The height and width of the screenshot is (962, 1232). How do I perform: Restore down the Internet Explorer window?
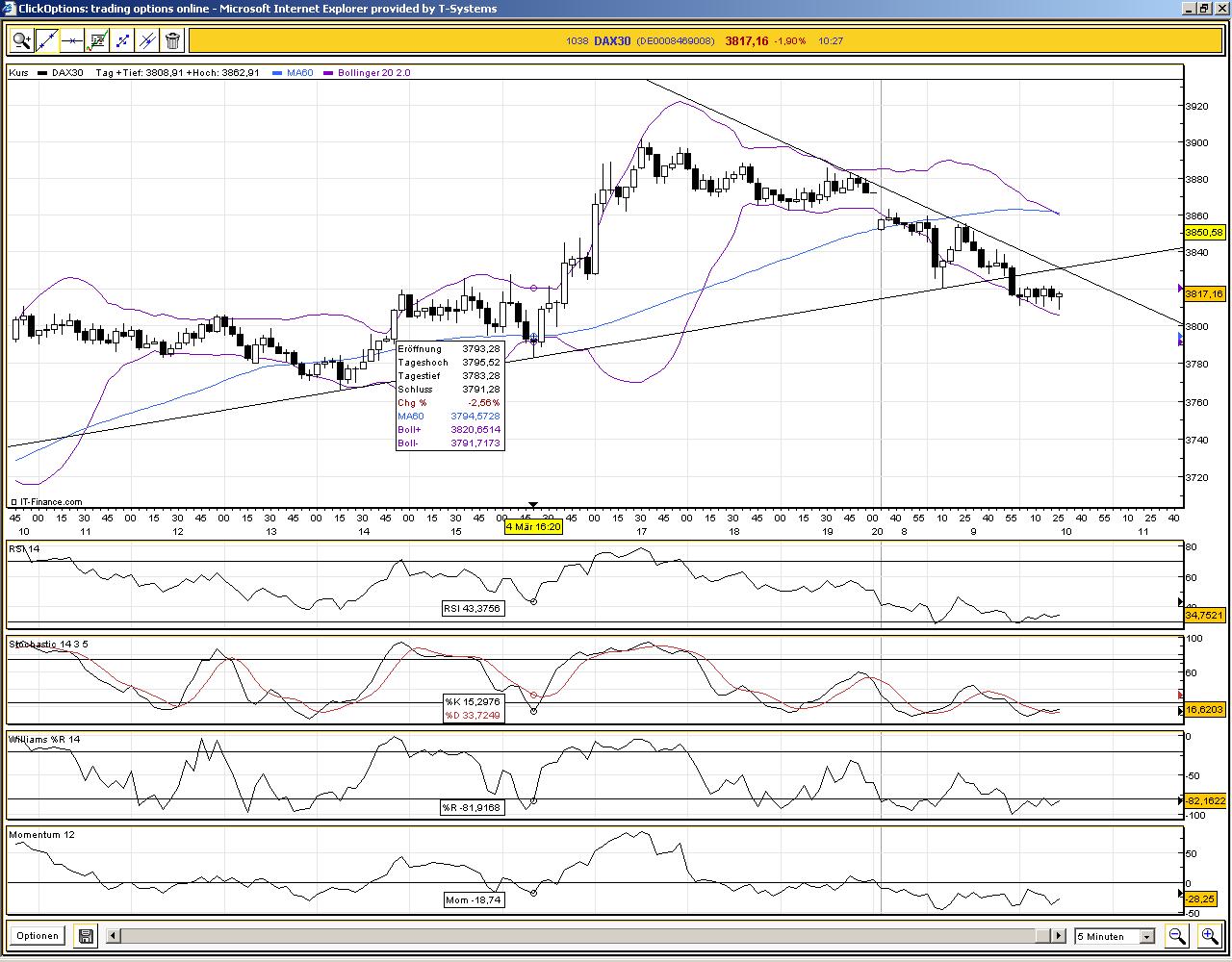1203,9
